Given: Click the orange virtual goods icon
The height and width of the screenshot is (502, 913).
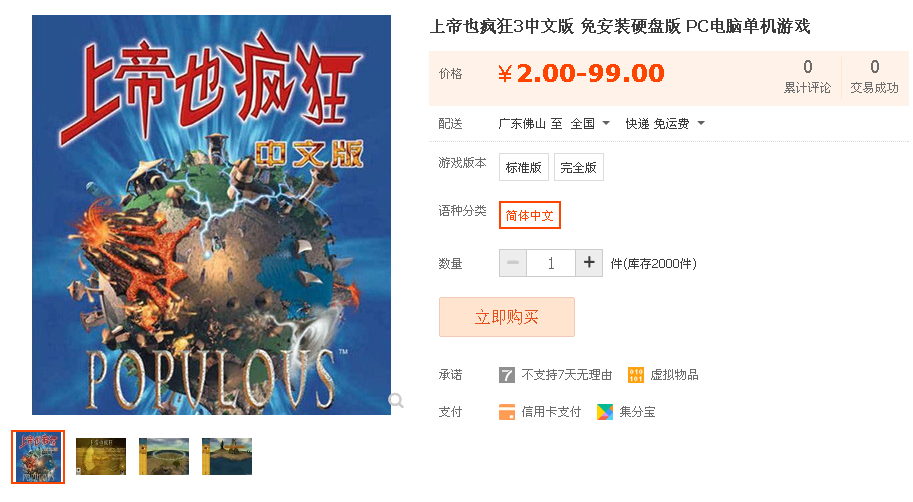Looking at the screenshot, I should pyautogui.click(x=636, y=375).
